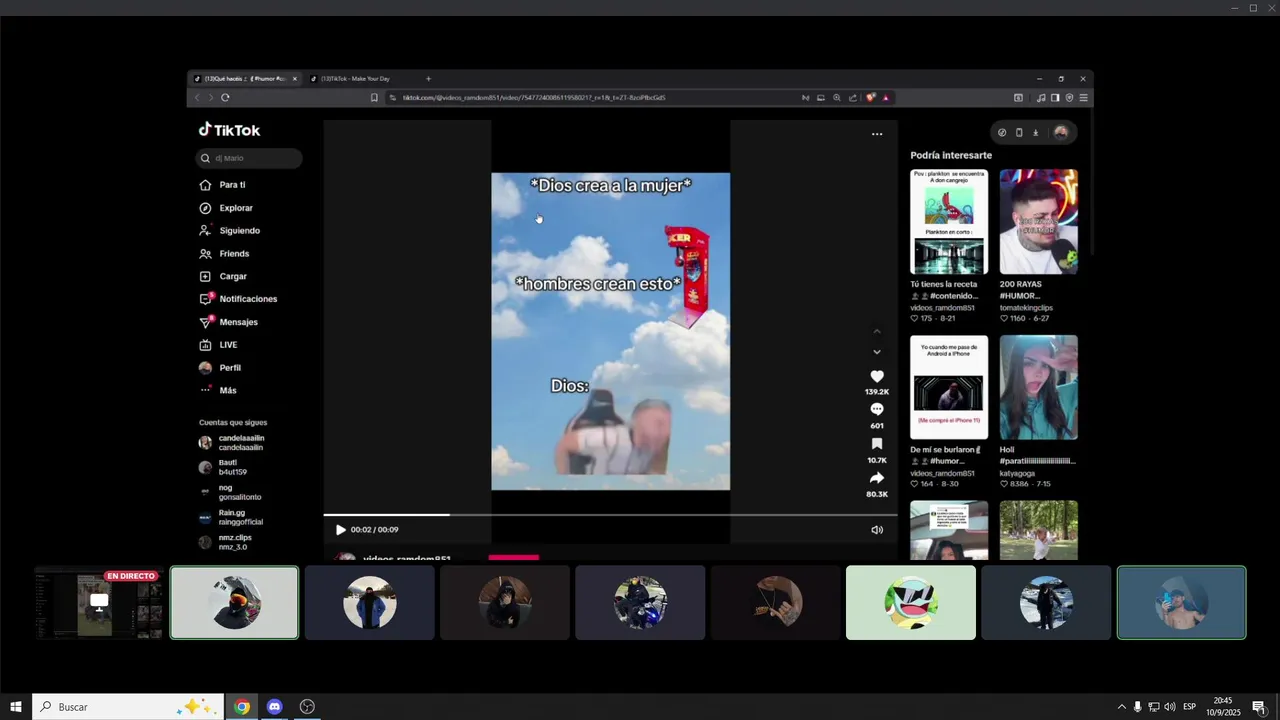Go to previous video with up chevron
The width and height of the screenshot is (1280, 720).
click(877, 331)
